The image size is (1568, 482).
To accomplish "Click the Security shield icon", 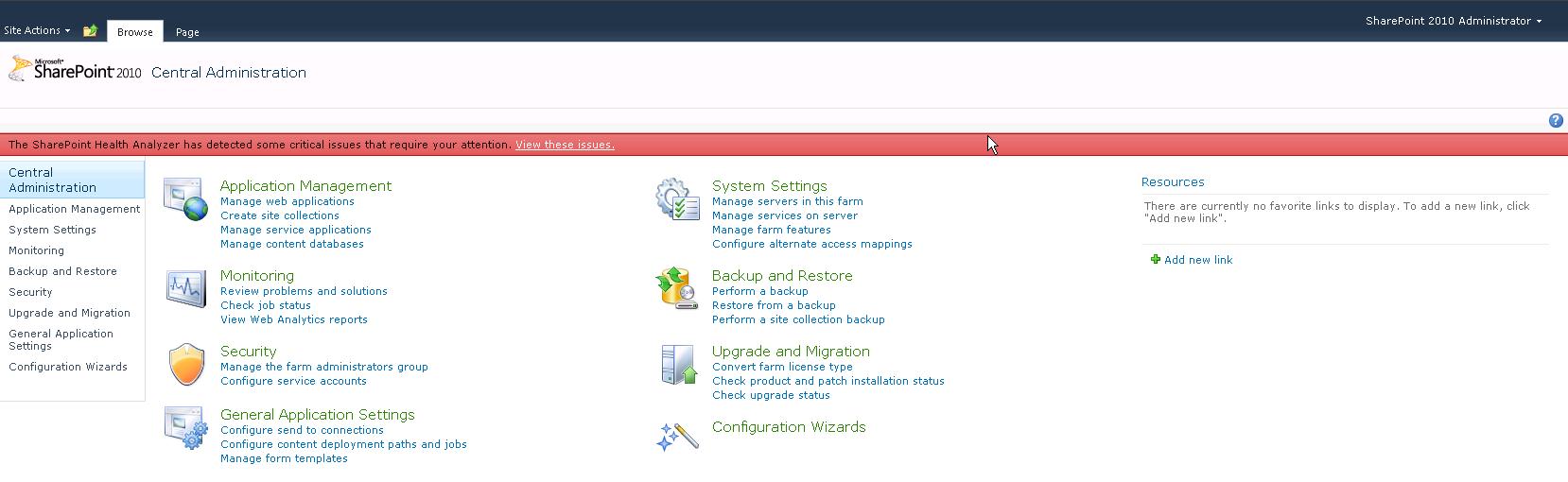I will (x=185, y=365).
